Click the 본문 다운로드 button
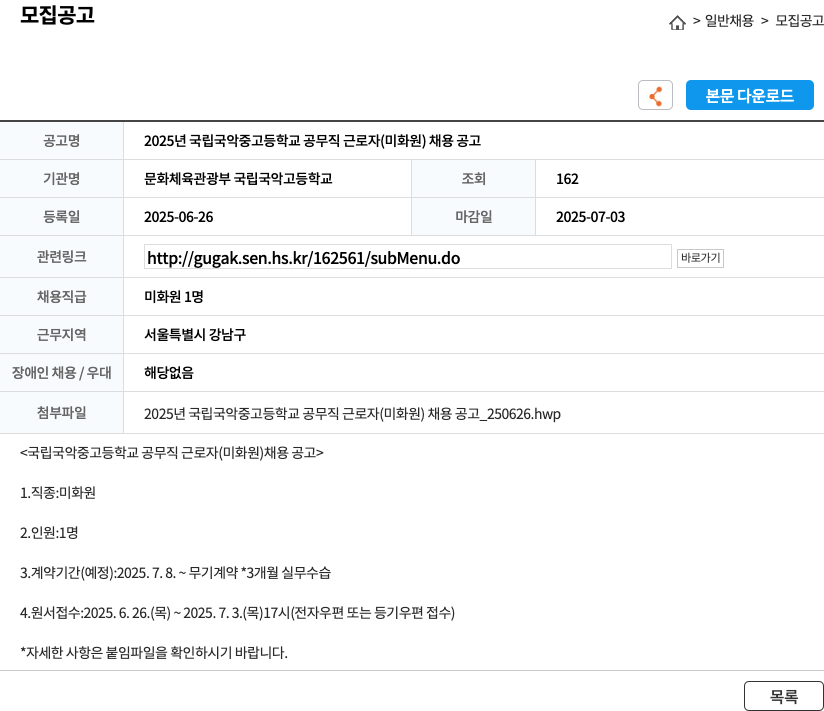Image resolution: width=824 pixels, height=711 pixels. 749,95
